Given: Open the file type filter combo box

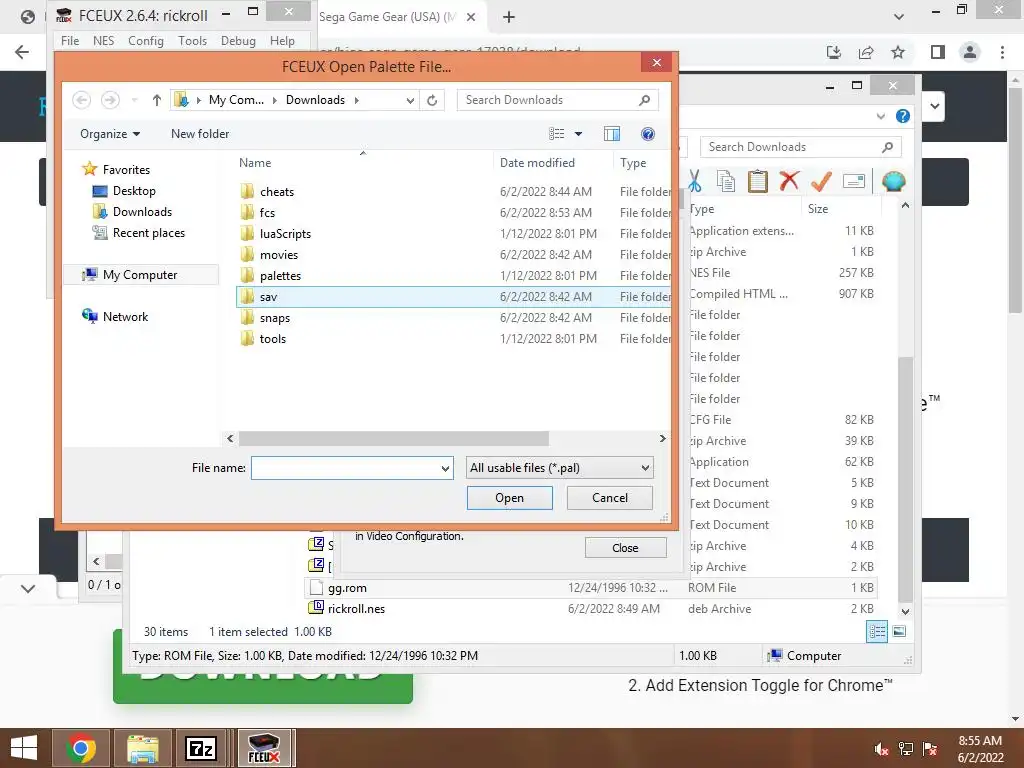Looking at the screenshot, I should [x=560, y=468].
